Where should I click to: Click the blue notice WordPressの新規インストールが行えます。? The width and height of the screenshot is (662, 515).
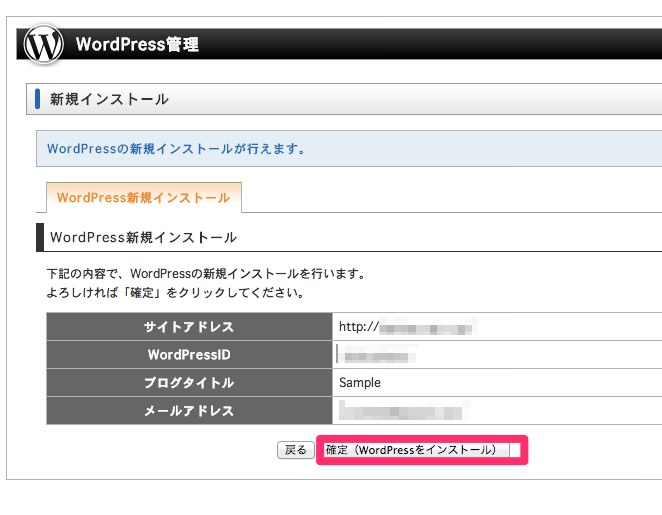tap(176, 149)
